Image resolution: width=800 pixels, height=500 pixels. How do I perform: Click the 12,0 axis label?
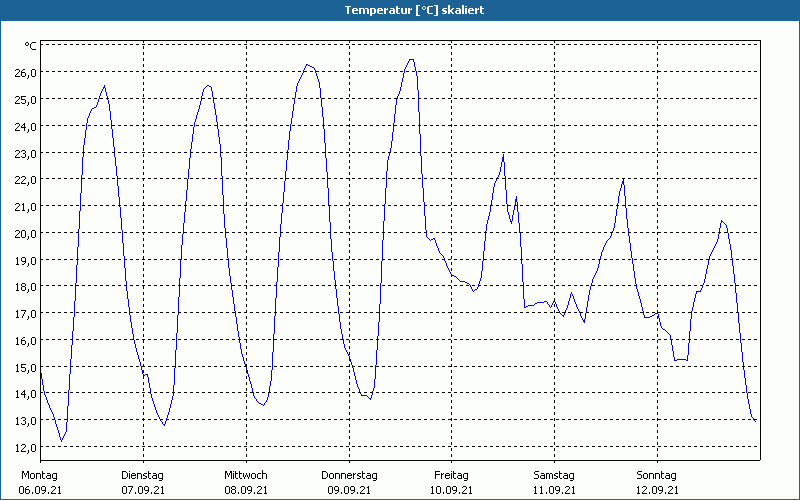point(26,447)
